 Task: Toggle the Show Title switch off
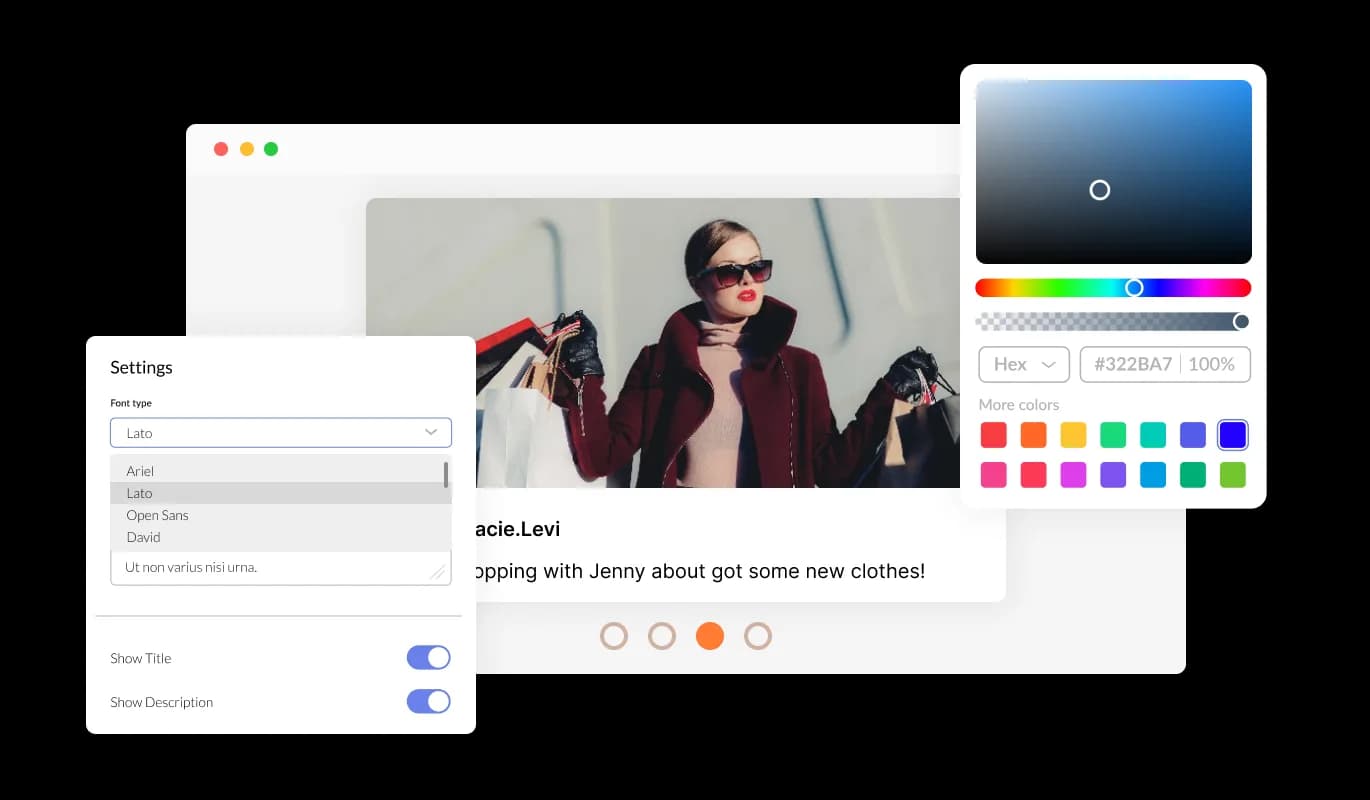pos(428,657)
